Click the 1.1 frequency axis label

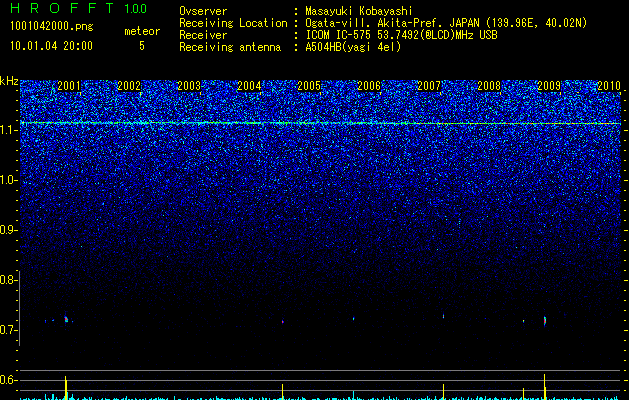coord(8,130)
